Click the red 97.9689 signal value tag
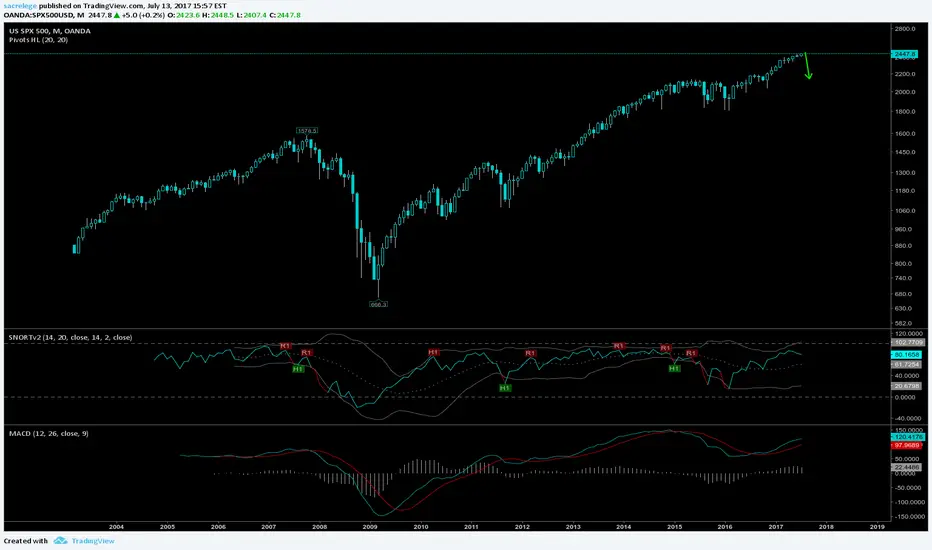Viewport: 932px width, 550px height. click(x=906, y=445)
